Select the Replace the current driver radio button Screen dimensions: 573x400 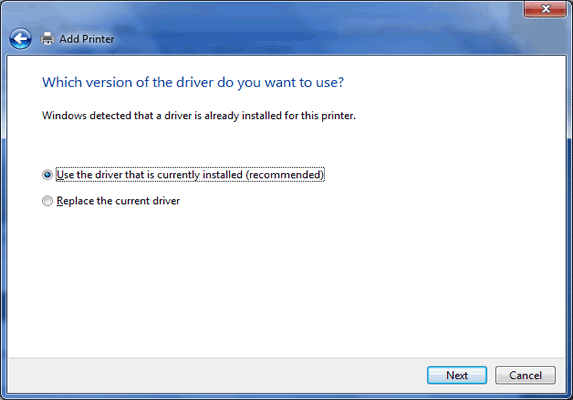tap(47, 201)
